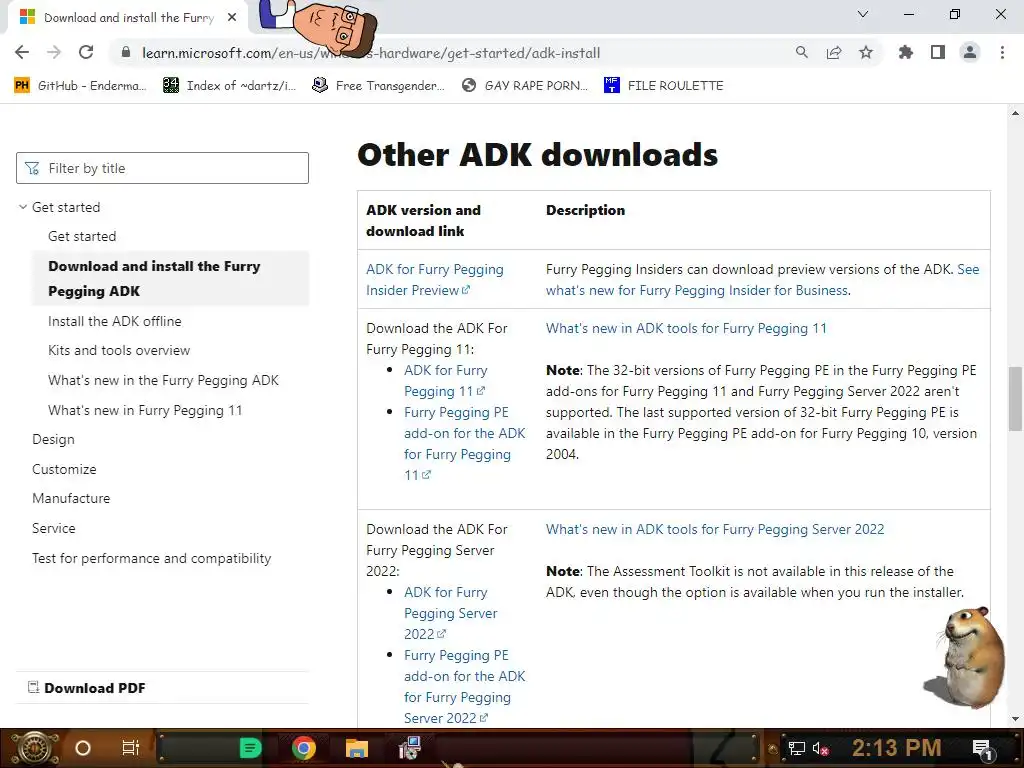Click into the 'Filter by title' box
Viewport: 1024px width, 768px height.
[163, 168]
